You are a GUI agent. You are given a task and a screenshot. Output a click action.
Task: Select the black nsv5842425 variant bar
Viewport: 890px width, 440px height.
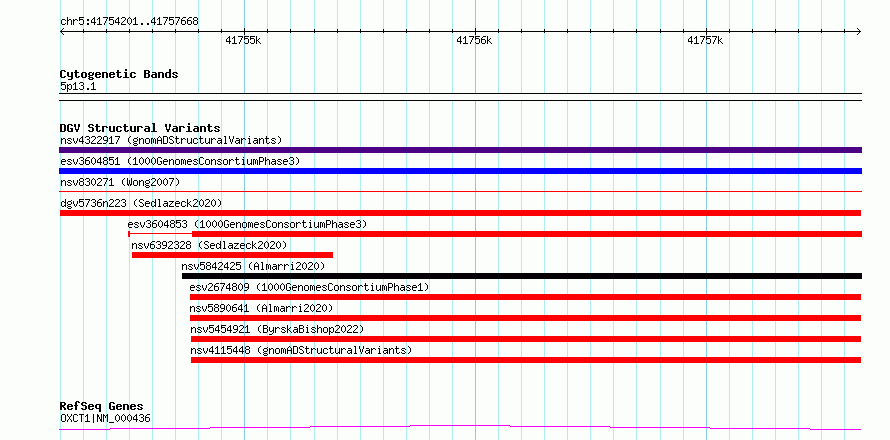(522, 276)
